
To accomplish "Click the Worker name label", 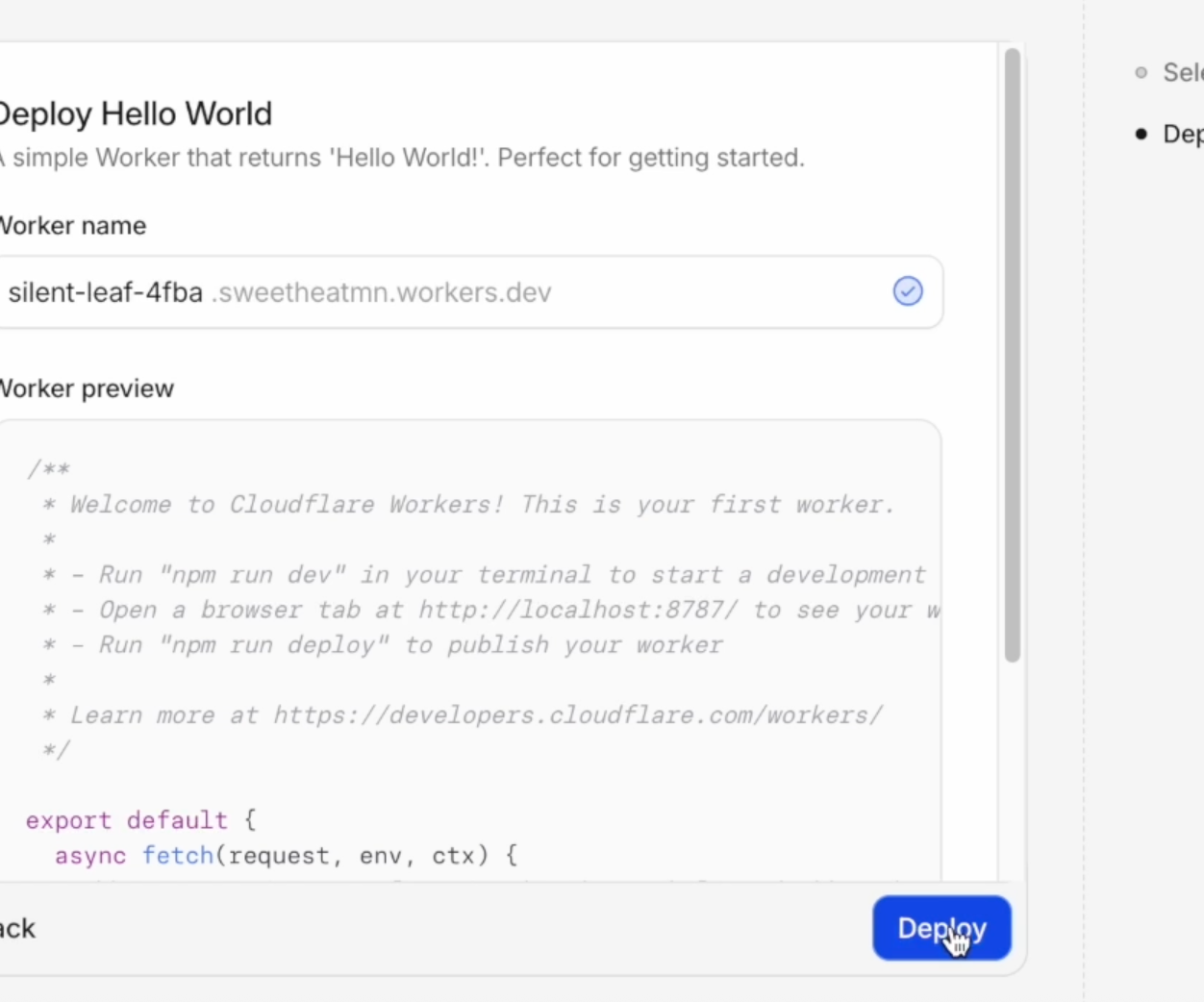I will pos(73,226).
